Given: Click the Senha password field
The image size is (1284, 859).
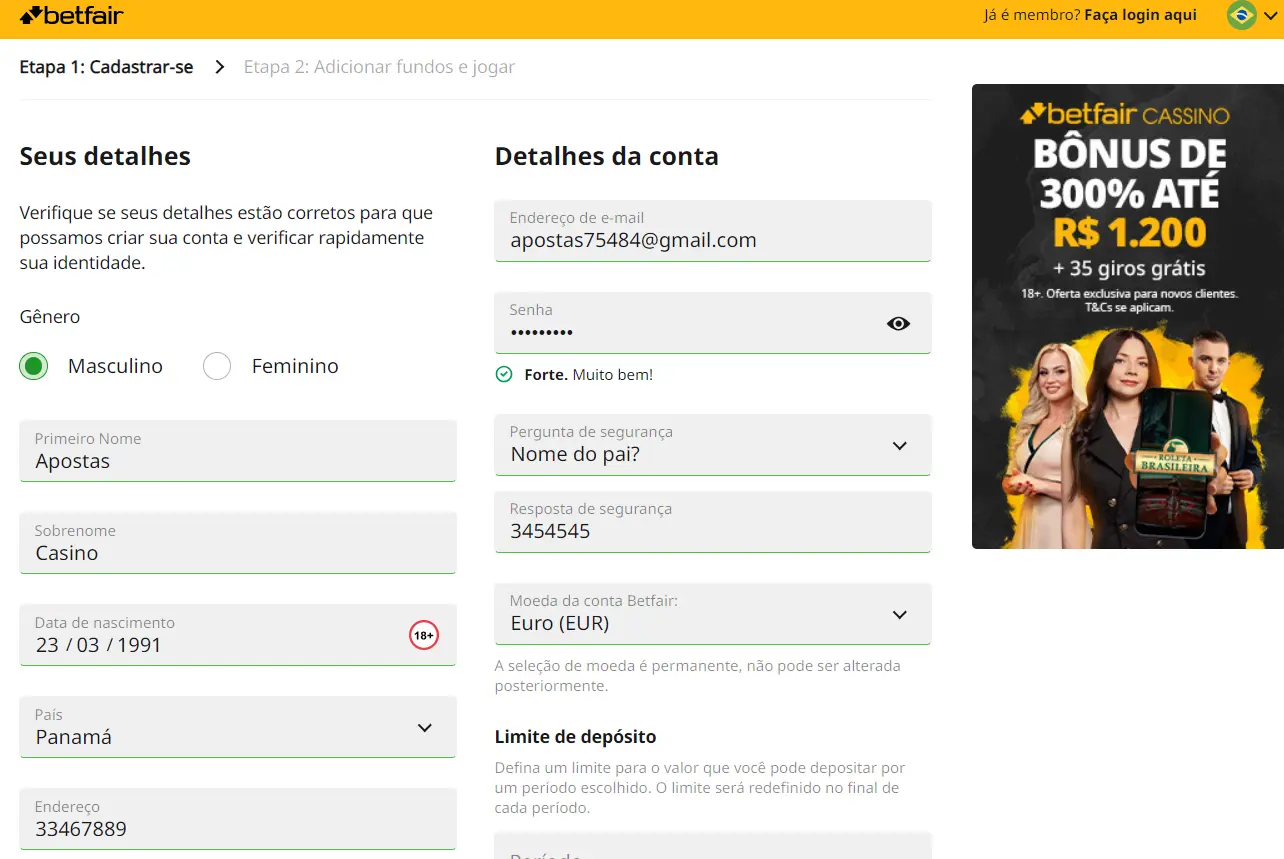Looking at the screenshot, I should (713, 323).
